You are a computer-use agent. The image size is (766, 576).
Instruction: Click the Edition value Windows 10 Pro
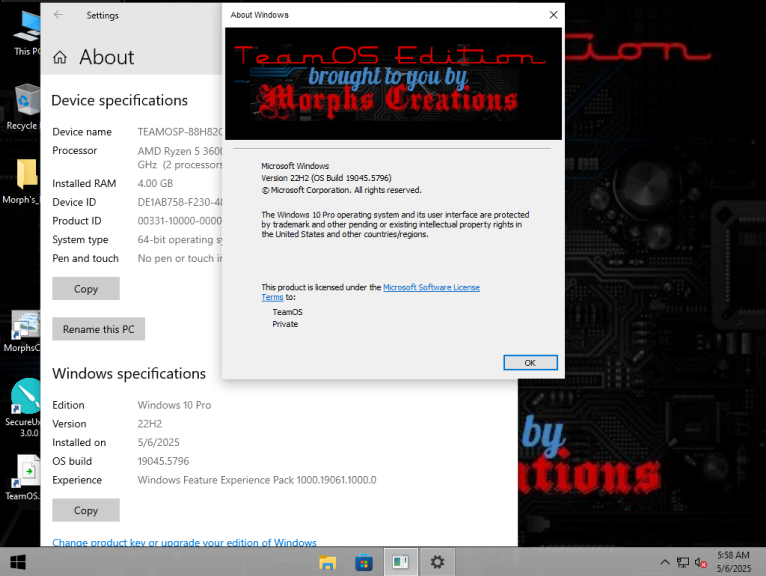(174, 405)
